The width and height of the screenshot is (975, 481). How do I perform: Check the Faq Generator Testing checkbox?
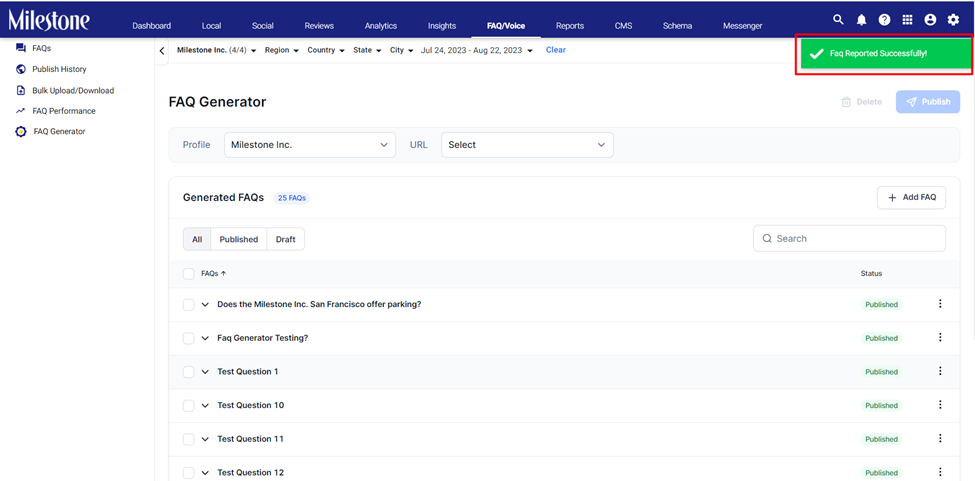tap(188, 338)
